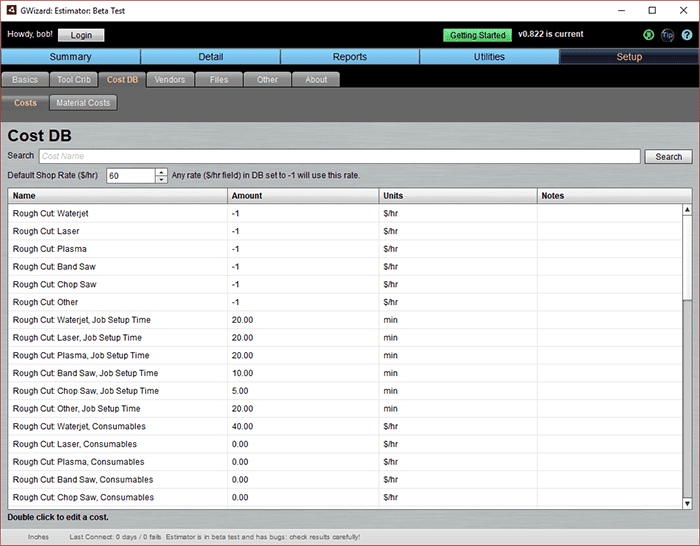Select Rough Cut: Band Saw, Consumables row
Viewport: 700px width, 546px height.
[x=345, y=479]
